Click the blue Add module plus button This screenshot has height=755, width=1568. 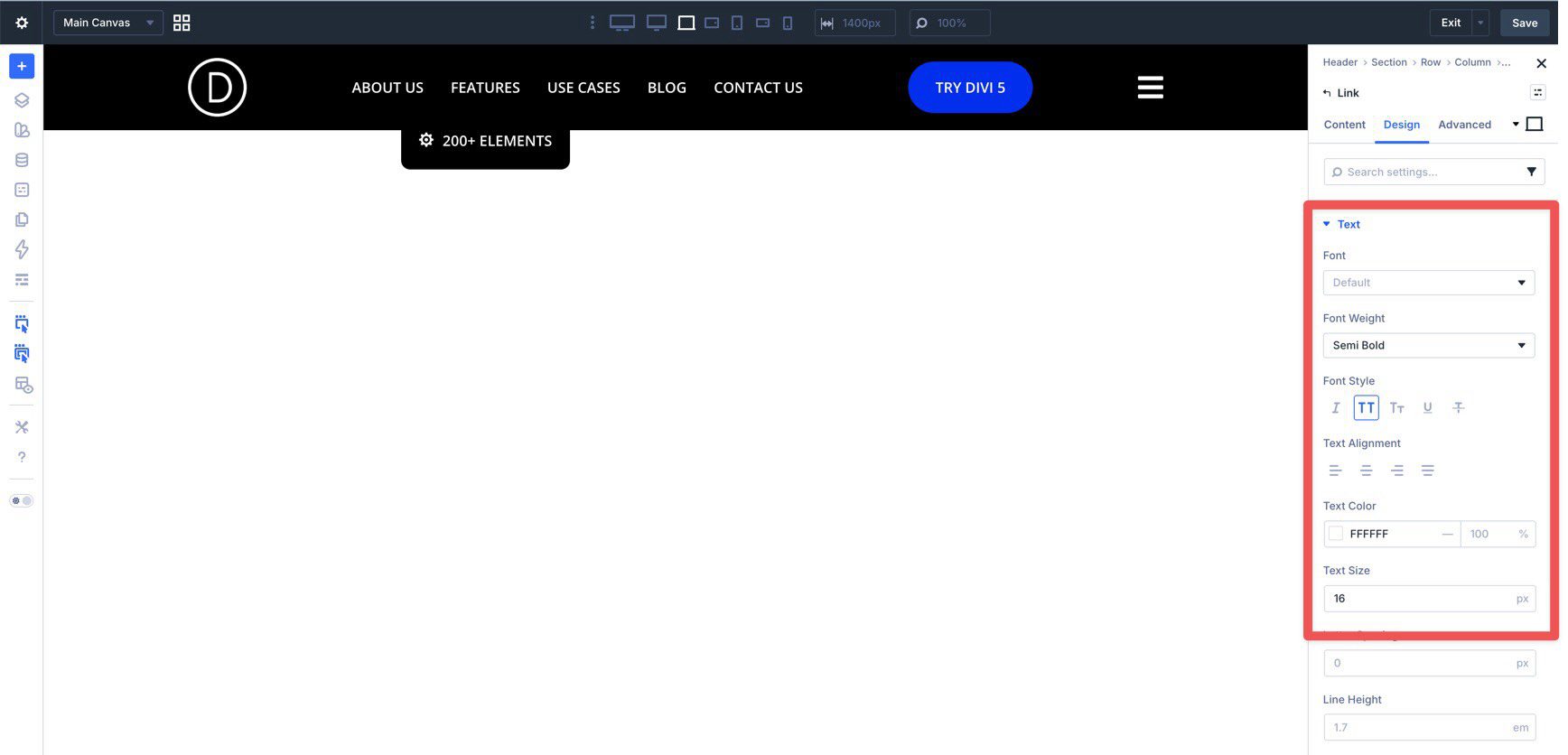[22, 66]
